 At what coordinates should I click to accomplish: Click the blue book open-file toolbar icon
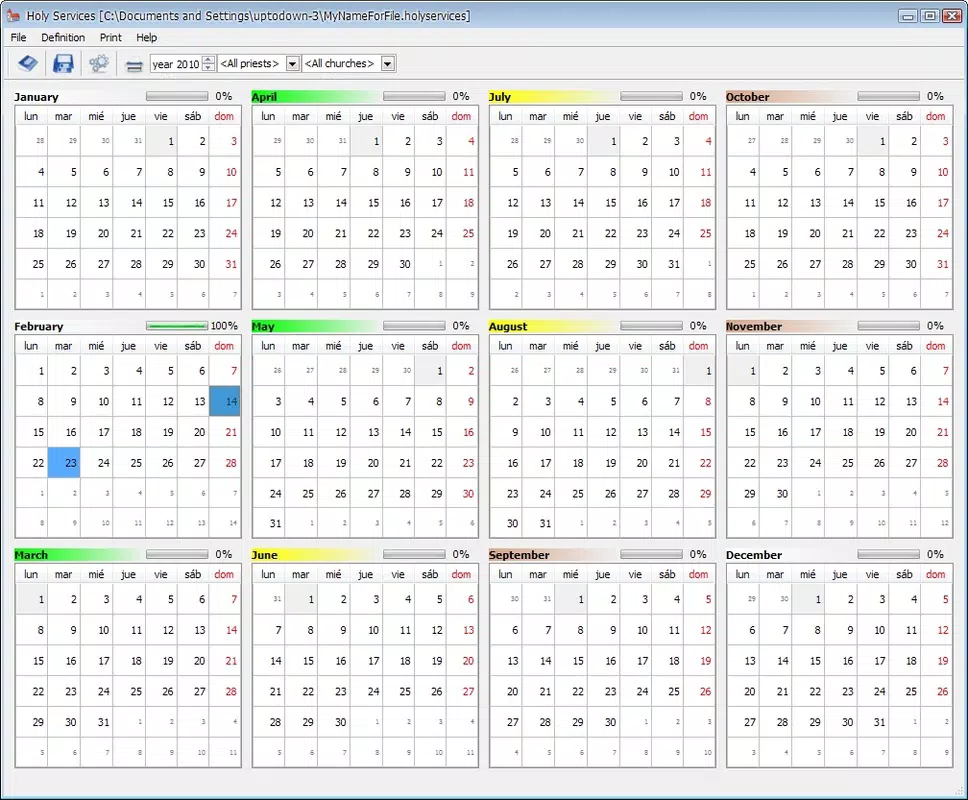point(28,63)
